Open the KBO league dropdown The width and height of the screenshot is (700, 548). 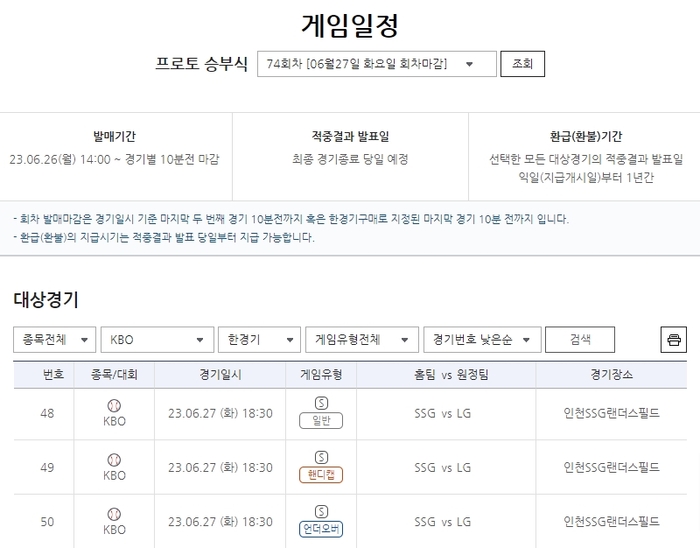click(x=157, y=340)
